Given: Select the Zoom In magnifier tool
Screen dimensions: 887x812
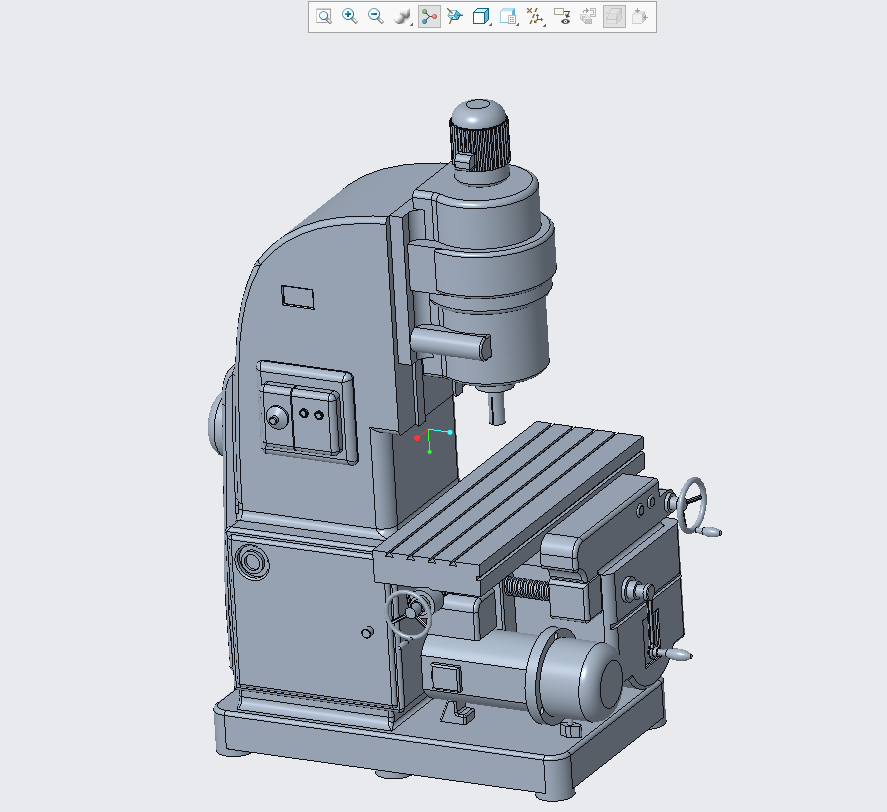Looking at the screenshot, I should 350,16.
